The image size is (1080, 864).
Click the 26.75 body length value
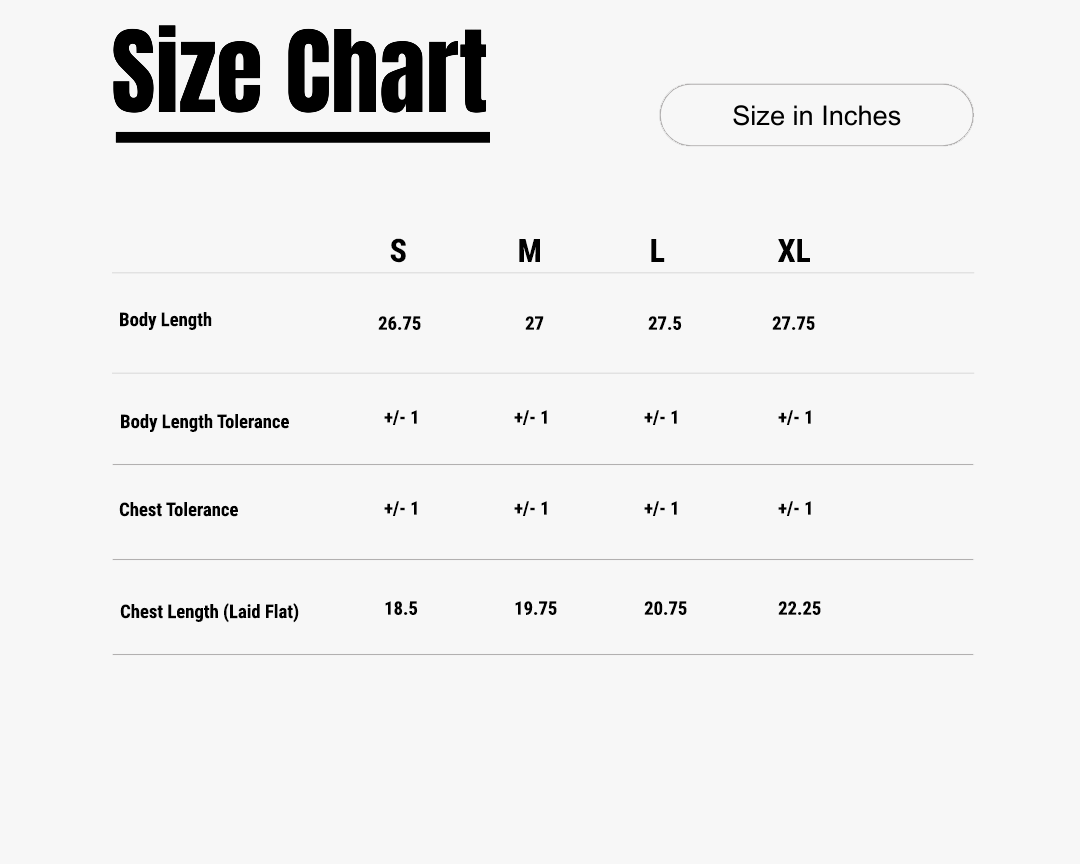pos(399,323)
